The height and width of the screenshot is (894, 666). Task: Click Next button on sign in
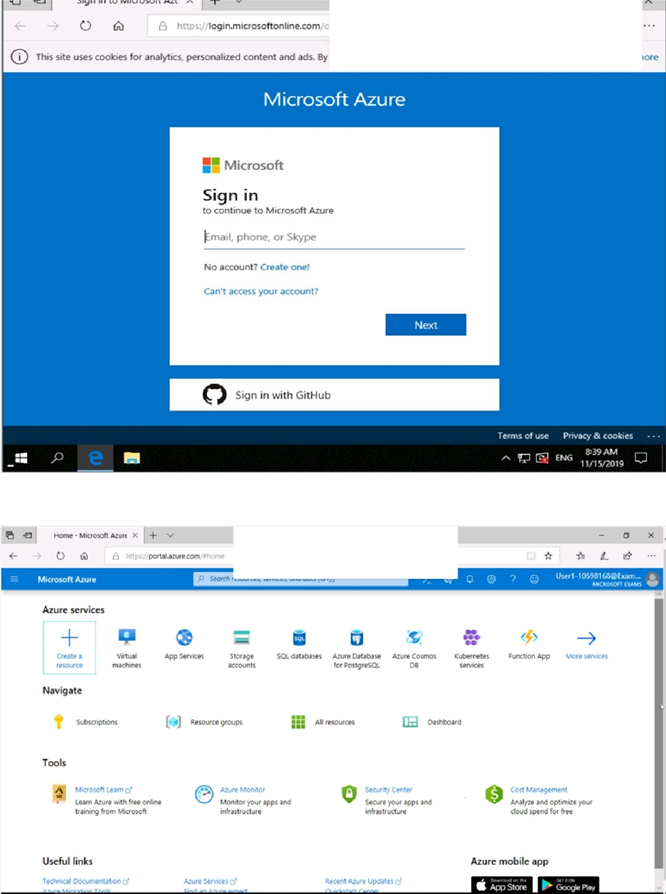tap(426, 325)
